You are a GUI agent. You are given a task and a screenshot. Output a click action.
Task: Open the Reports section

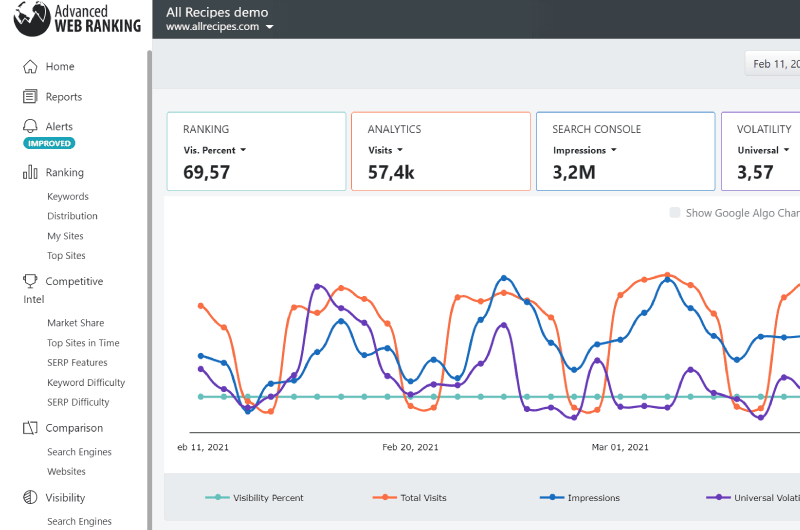click(64, 97)
